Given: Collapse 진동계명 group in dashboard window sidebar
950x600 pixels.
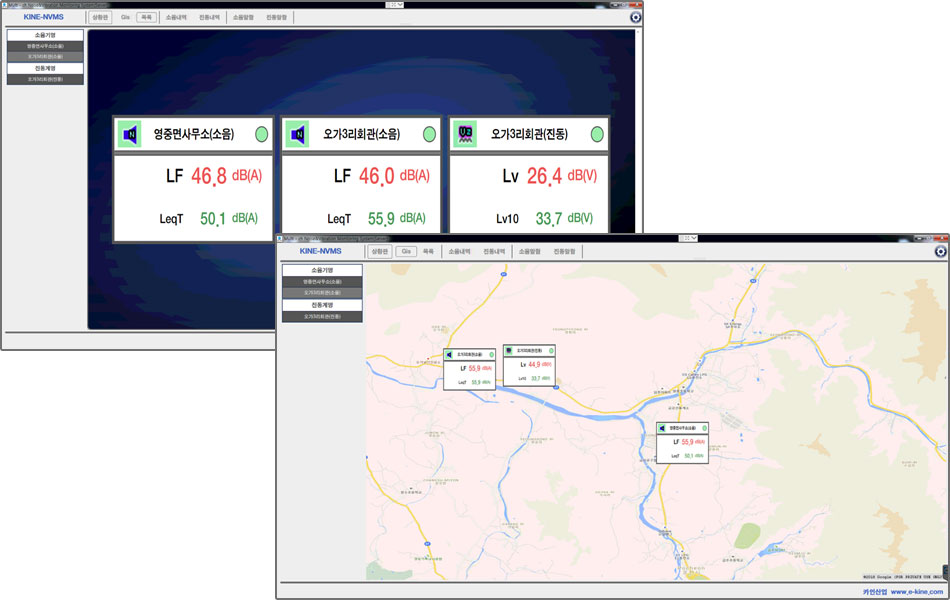Looking at the screenshot, I should point(44,68).
